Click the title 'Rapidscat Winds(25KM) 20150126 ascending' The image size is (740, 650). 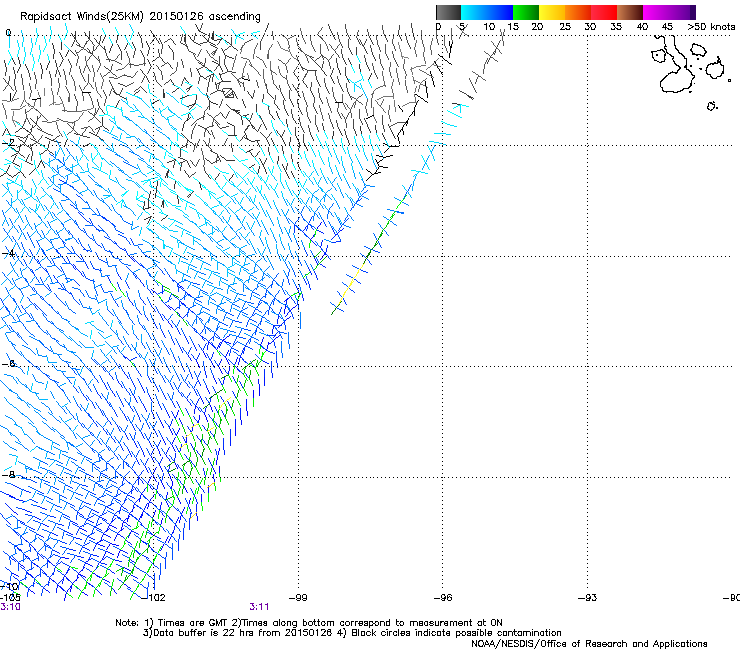(140, 16)
